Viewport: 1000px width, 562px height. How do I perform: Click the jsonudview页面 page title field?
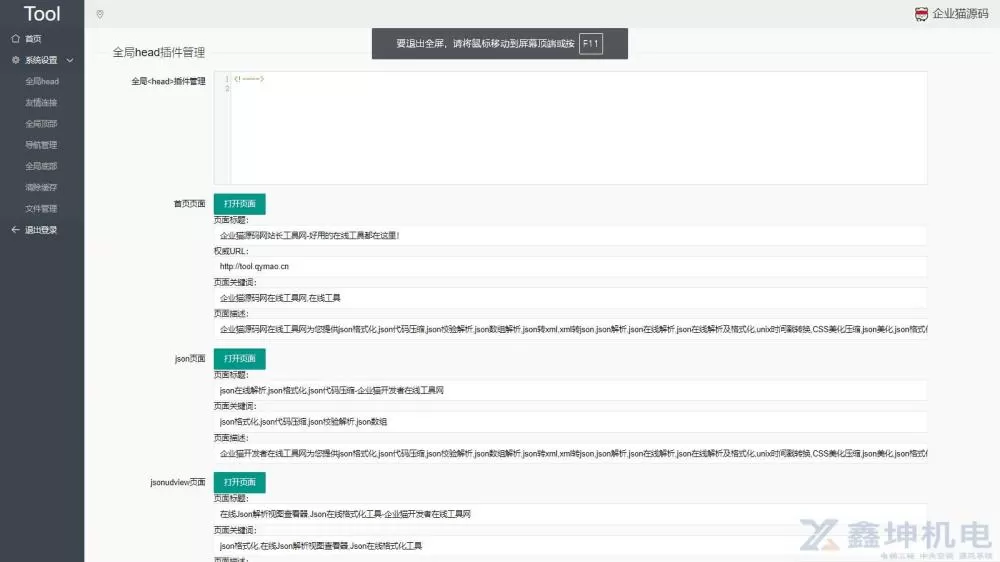point(570,514)
